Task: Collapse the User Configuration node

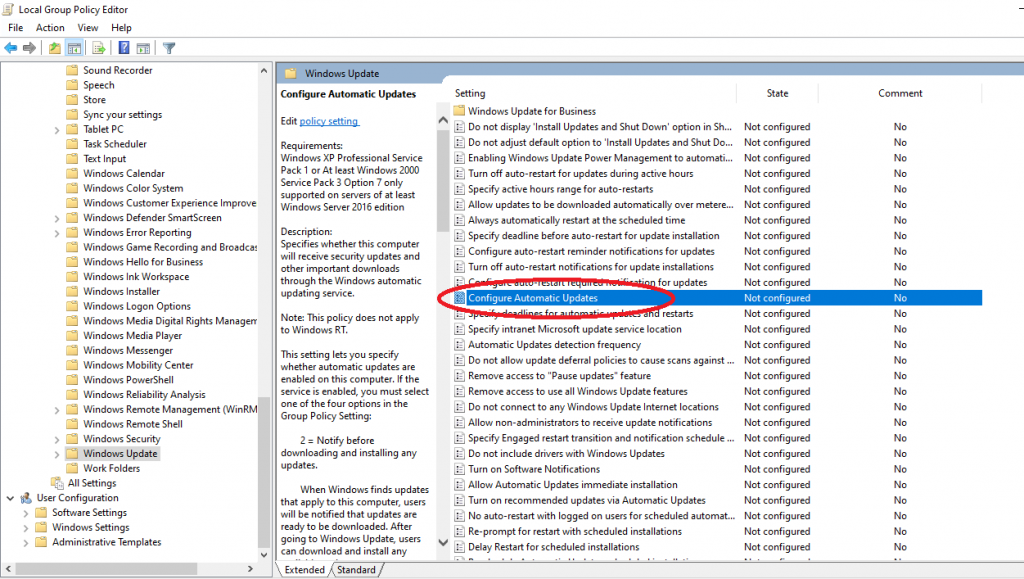Action: pyautogui.click(x=10, y=497)
